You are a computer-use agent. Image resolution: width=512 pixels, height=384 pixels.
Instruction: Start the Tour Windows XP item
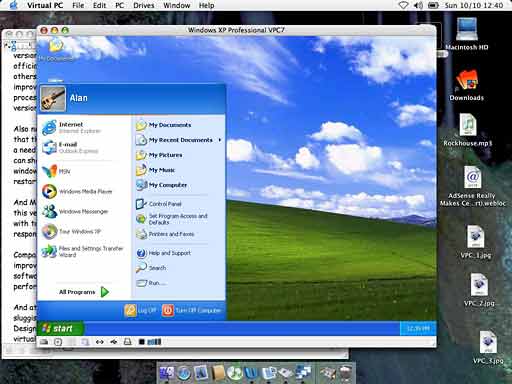point(71,231)
